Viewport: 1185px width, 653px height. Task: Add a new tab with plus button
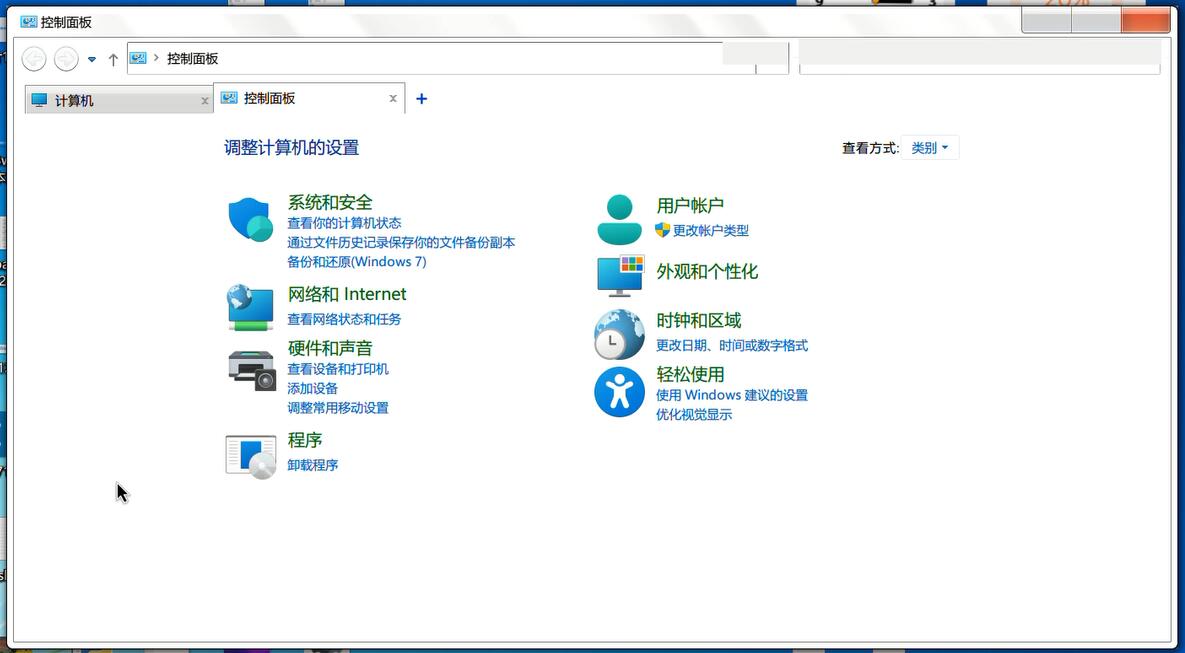421,98
